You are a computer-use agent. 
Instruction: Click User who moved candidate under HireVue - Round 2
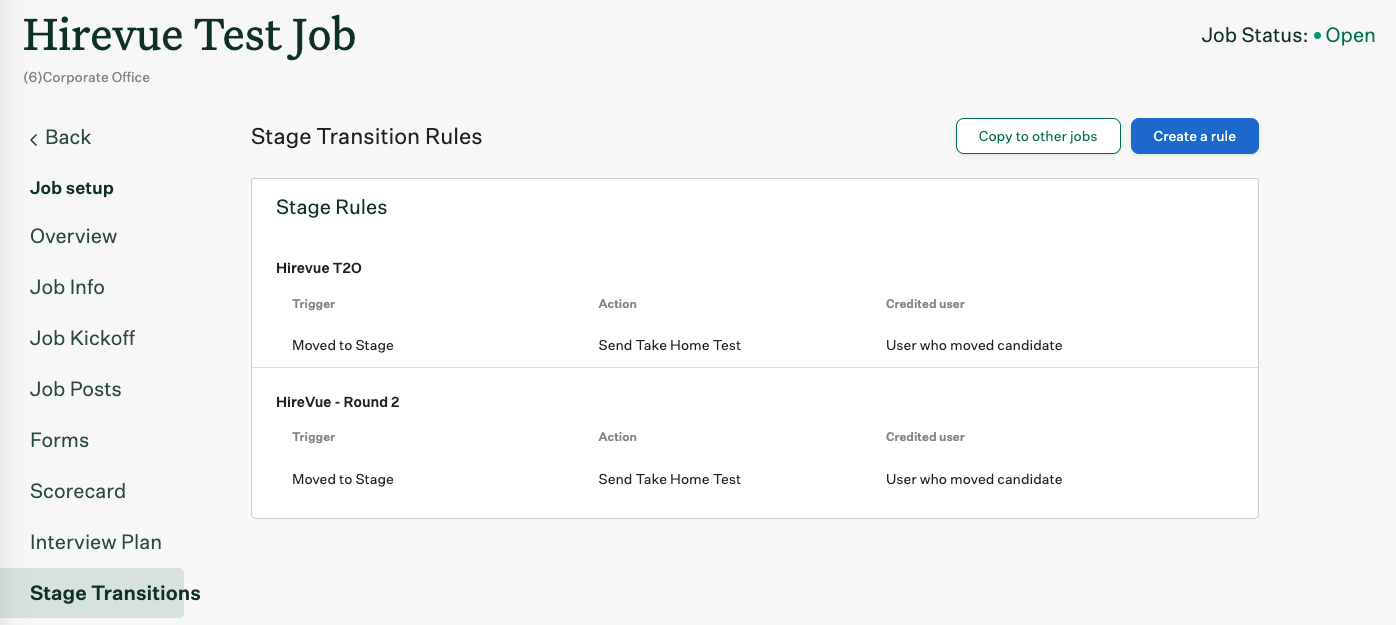pos(973,479)
